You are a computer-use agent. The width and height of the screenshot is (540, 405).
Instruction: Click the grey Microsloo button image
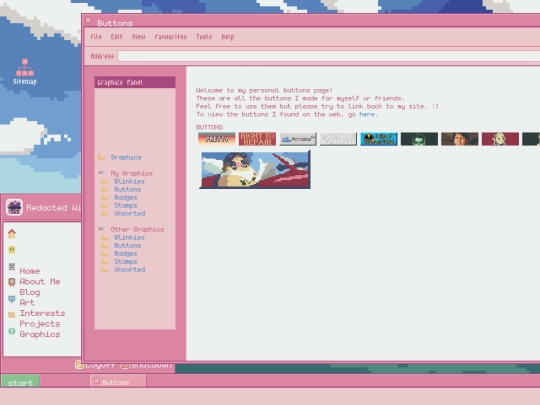coord(298,139)
